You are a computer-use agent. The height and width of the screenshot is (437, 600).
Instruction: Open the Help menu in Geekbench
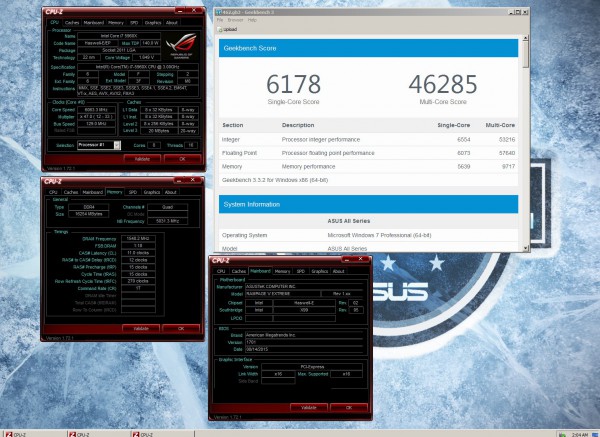click(x=252, y=20)
